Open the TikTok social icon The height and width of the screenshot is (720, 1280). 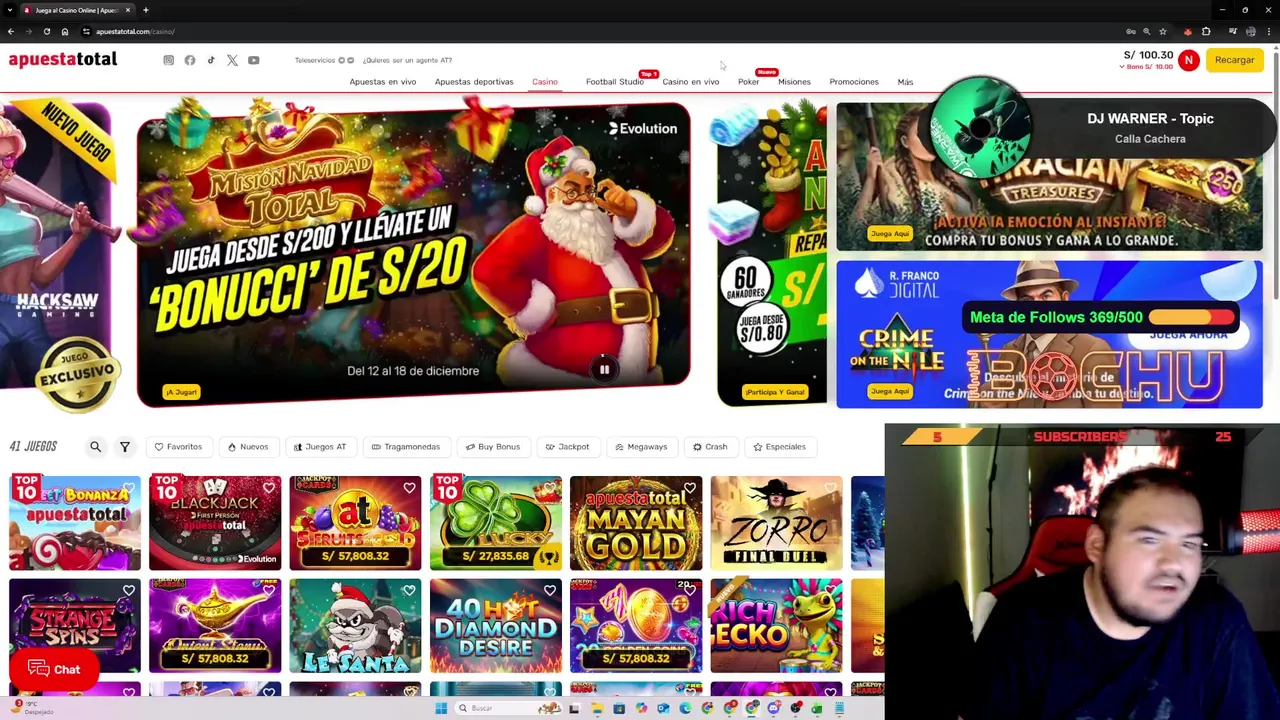coord(211,60)
